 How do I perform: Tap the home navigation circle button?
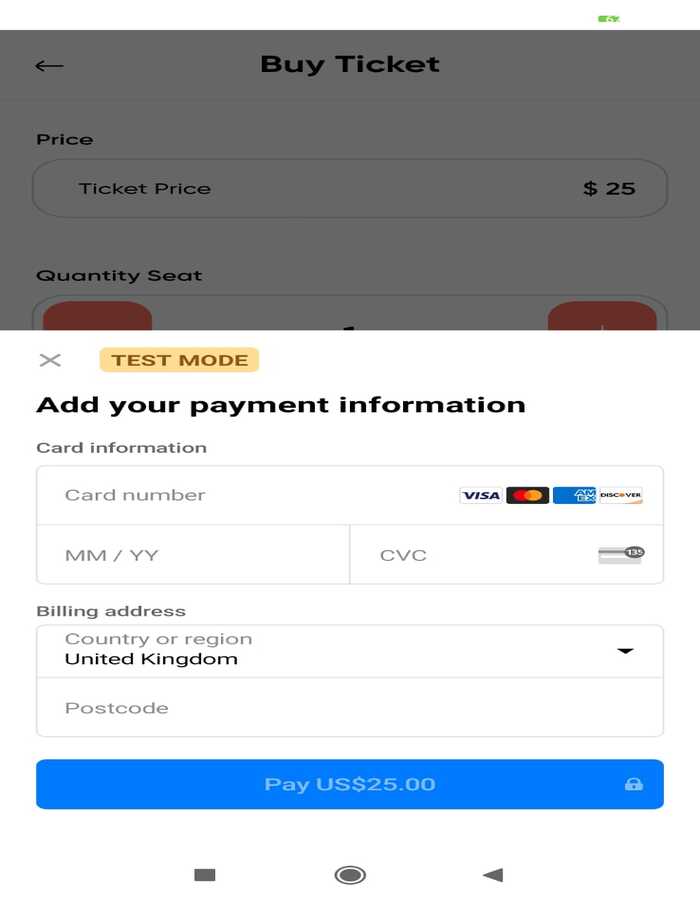350,874
